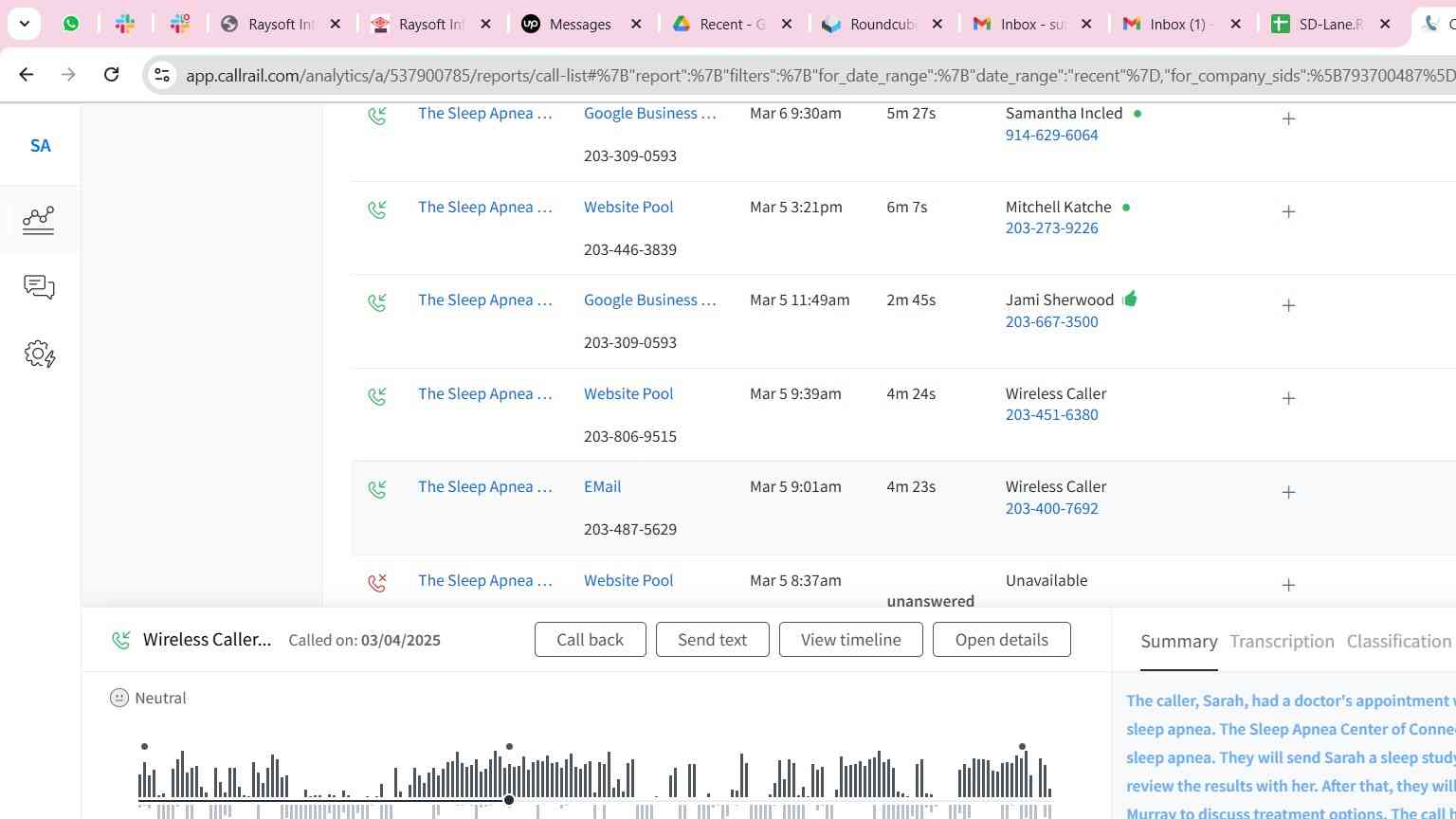Click the unanswered status text
Image resolution: width=1456 pixels, height=819 pixels.
click(930, 601)
